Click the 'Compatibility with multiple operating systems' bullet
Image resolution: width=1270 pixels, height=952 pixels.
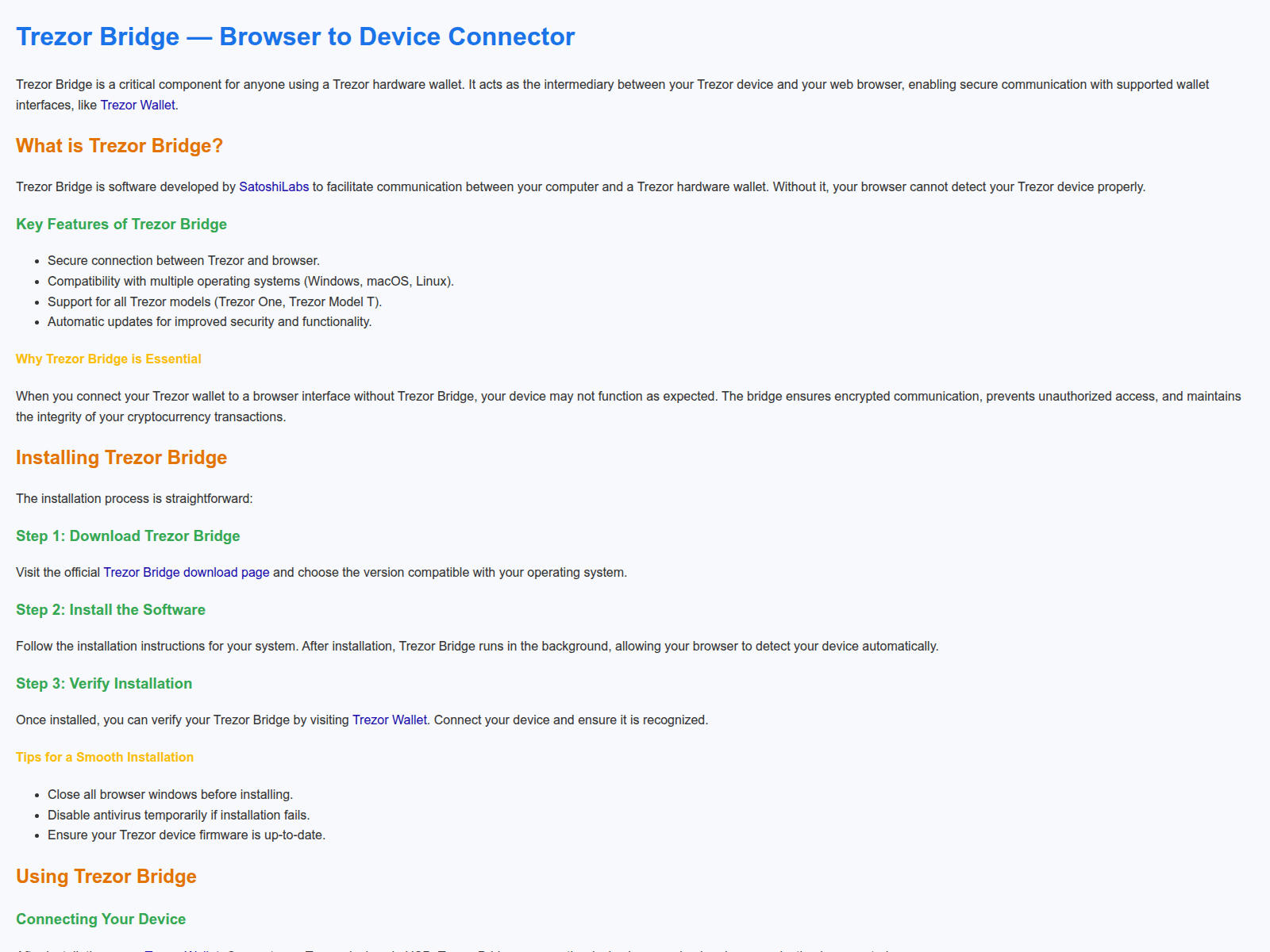pos(250,281)
